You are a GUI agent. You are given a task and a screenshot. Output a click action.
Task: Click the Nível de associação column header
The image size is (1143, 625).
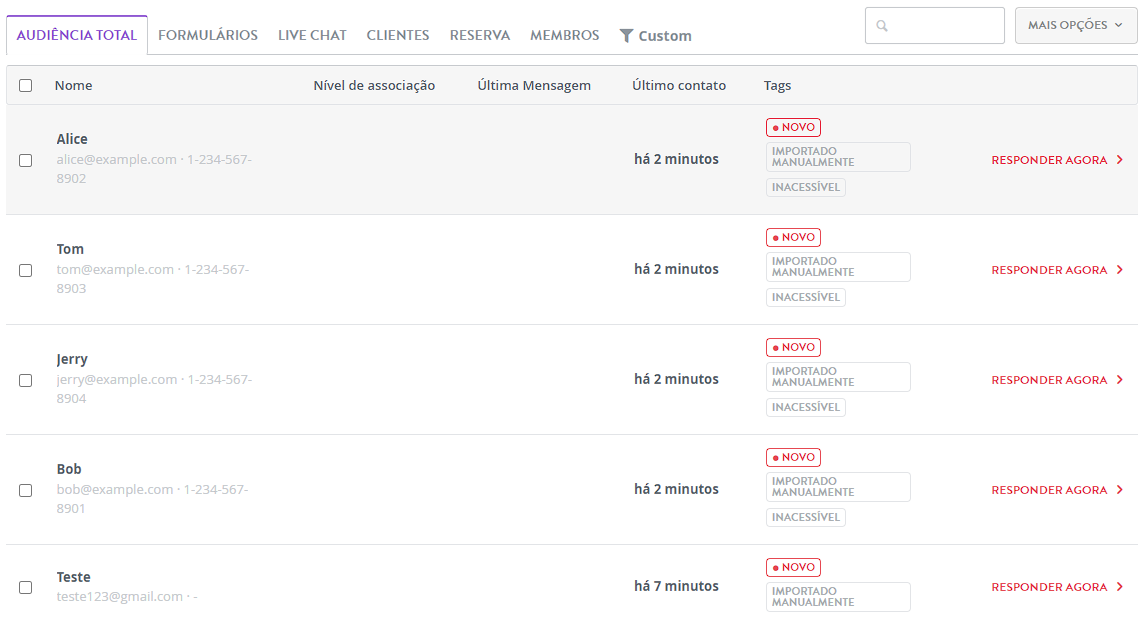[x=374, y=85]
